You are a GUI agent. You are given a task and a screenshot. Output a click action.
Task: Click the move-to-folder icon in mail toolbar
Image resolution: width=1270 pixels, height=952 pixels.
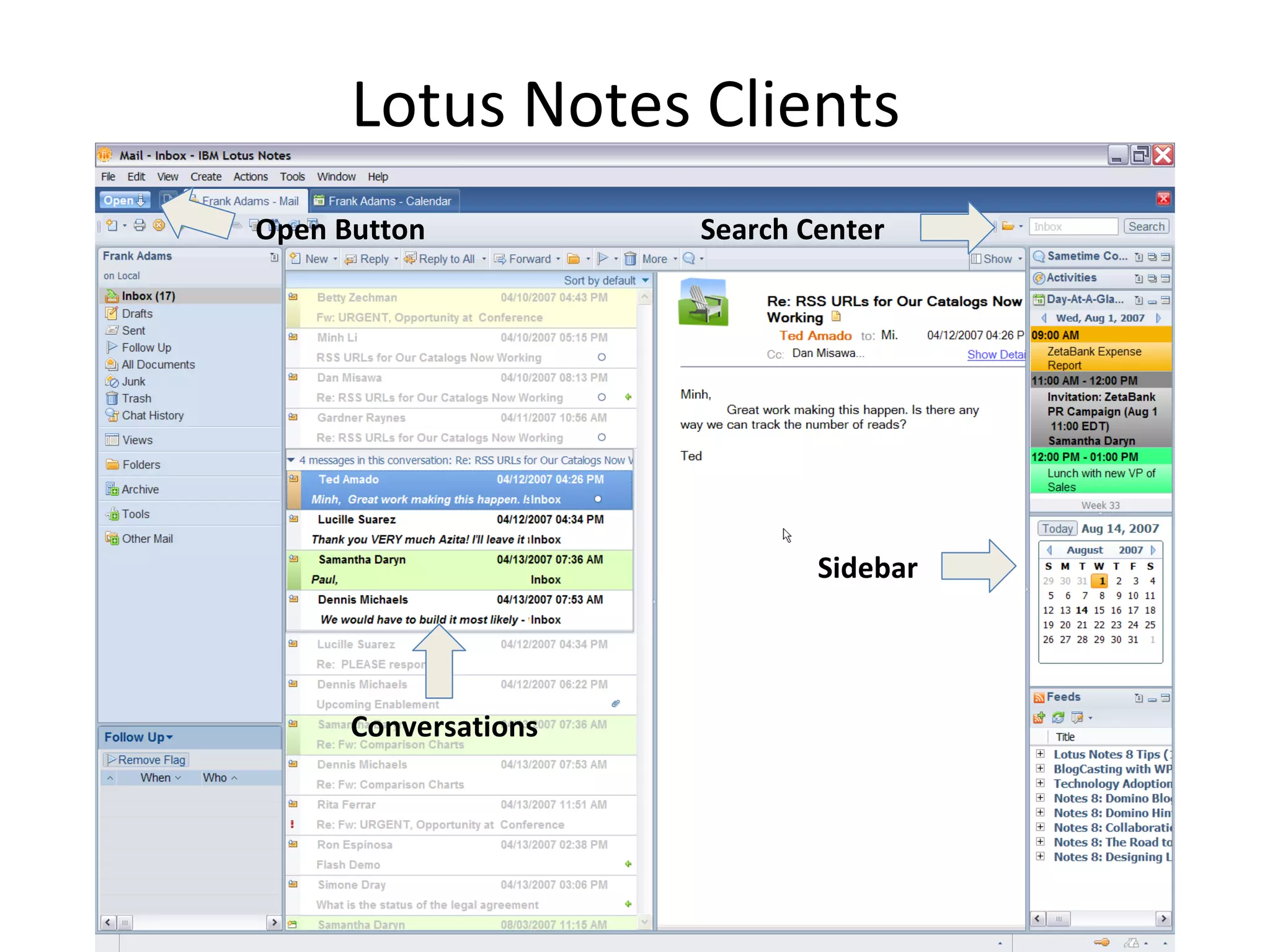(x=574, y=259)
